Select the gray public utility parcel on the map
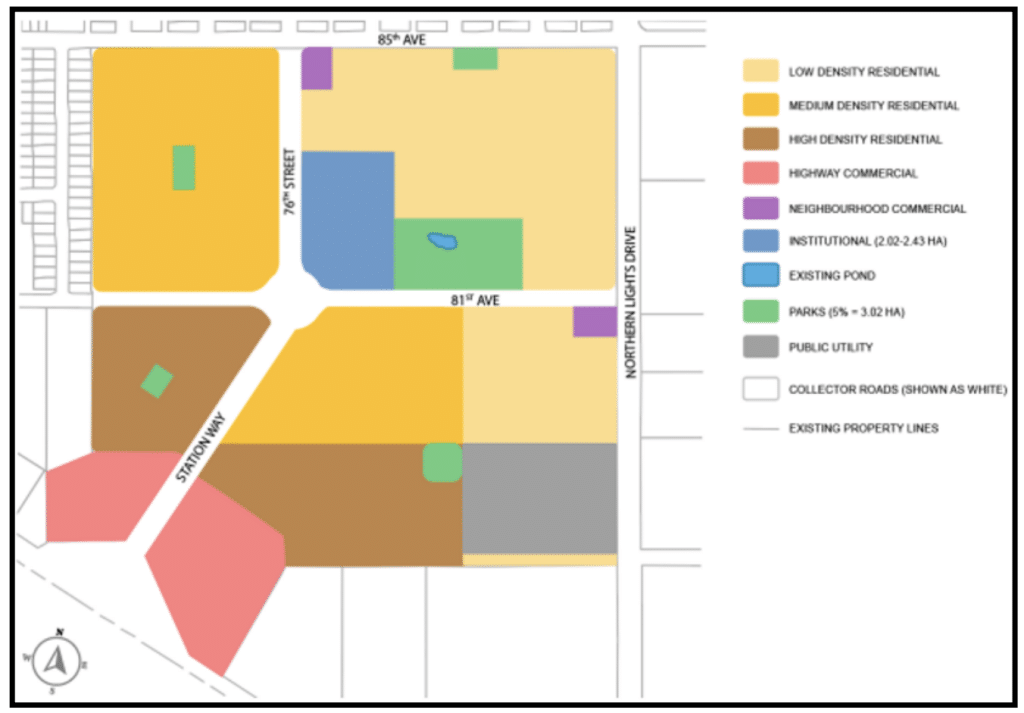Viewport: 1024px width, 713px height. [x=539, y=498]
